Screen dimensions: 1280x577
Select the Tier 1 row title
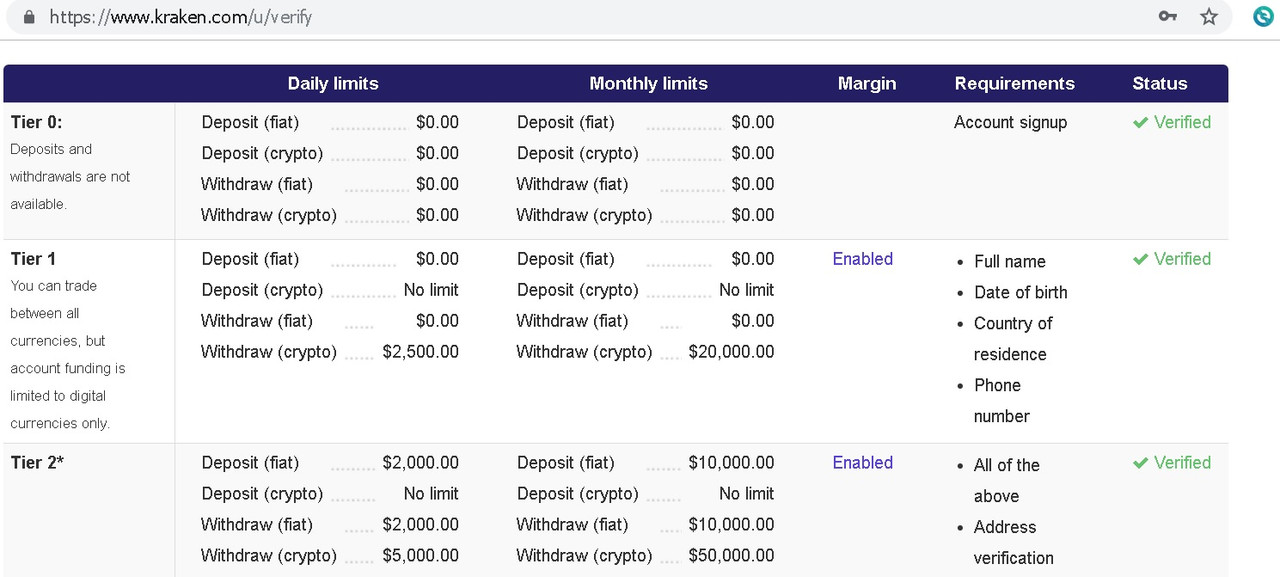tap(33, 259)
